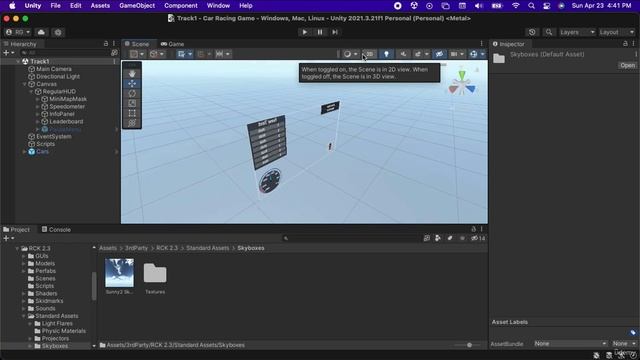Open the Sunny2 Skybox asset thumbnail

point(119,273)
